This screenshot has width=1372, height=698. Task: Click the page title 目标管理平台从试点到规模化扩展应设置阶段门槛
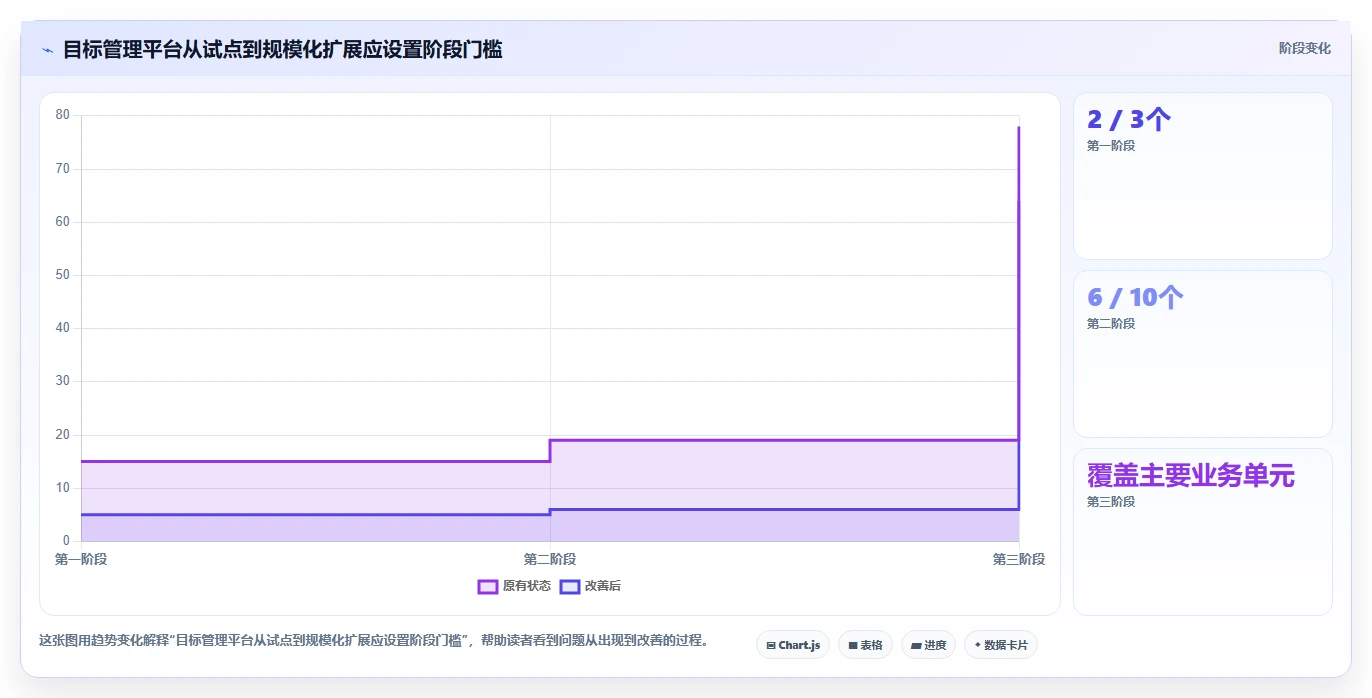tap(283, 49)
